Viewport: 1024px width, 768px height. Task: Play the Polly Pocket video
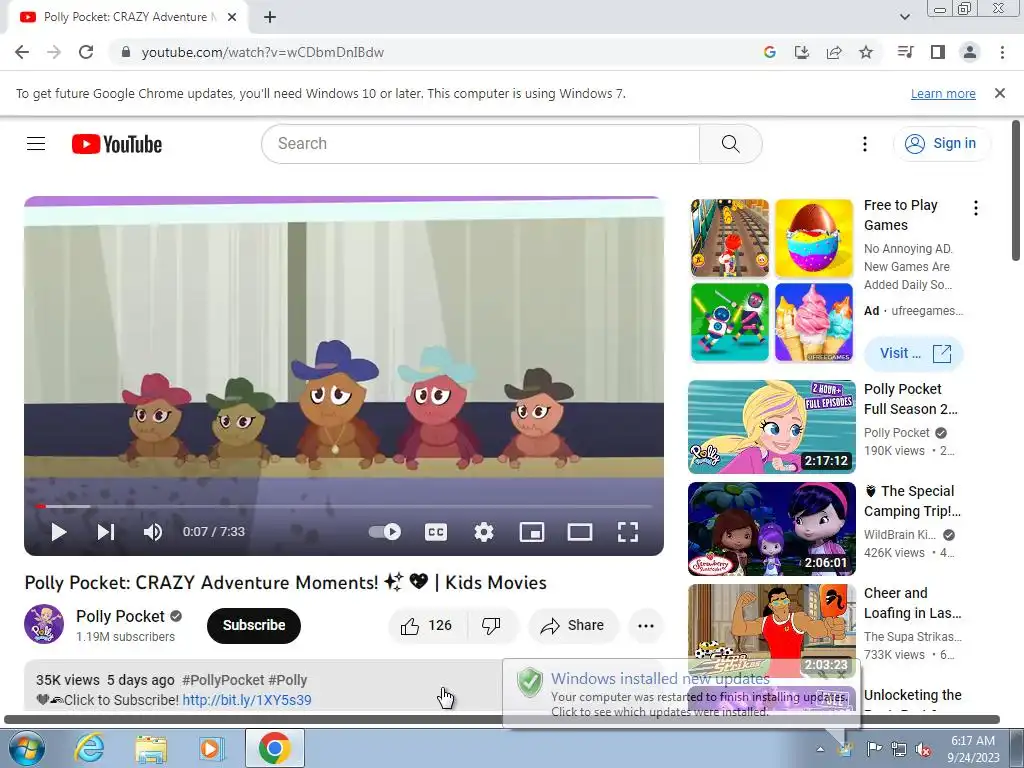coord(59,532)
